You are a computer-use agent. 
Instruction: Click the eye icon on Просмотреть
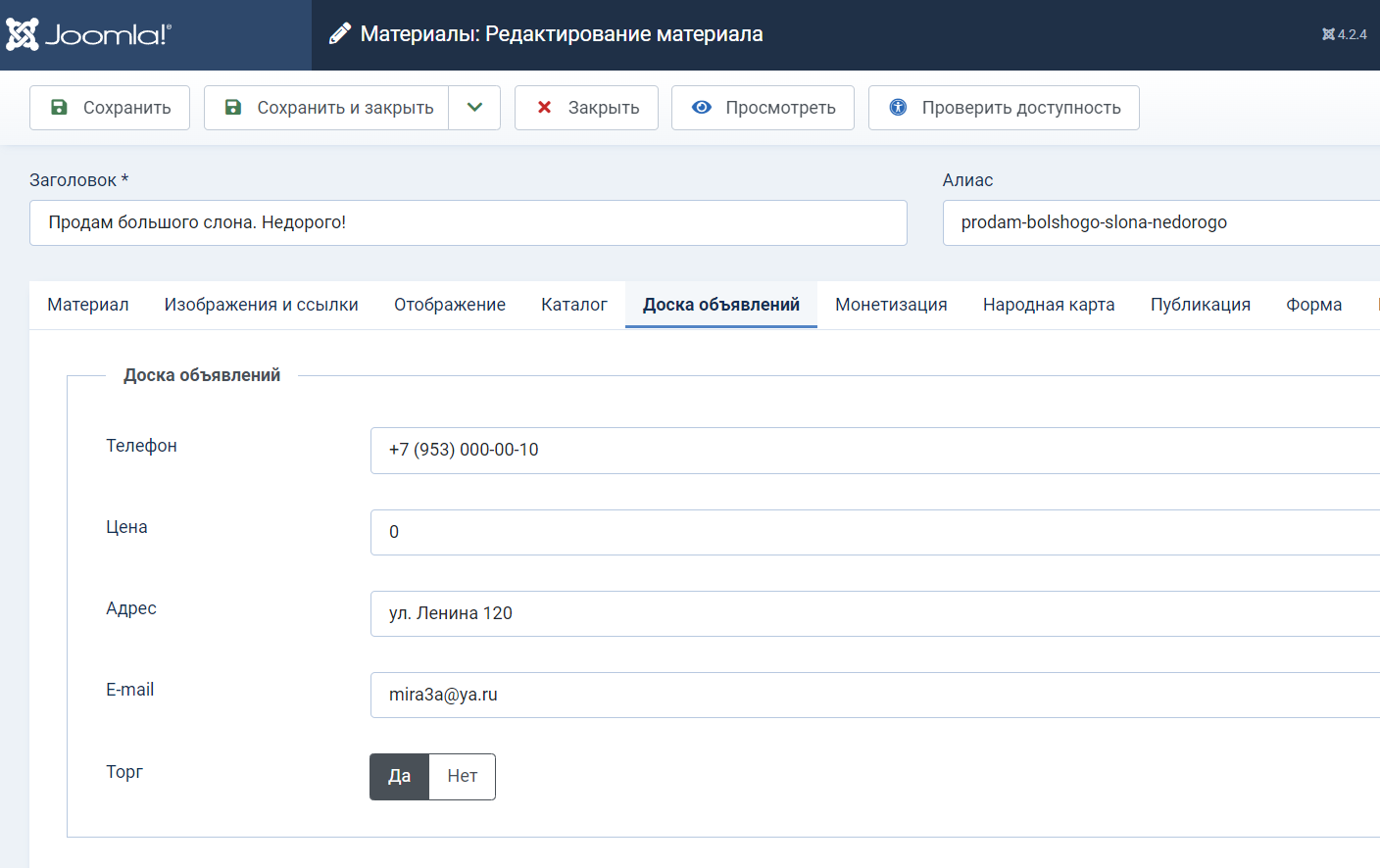point(702,108)
